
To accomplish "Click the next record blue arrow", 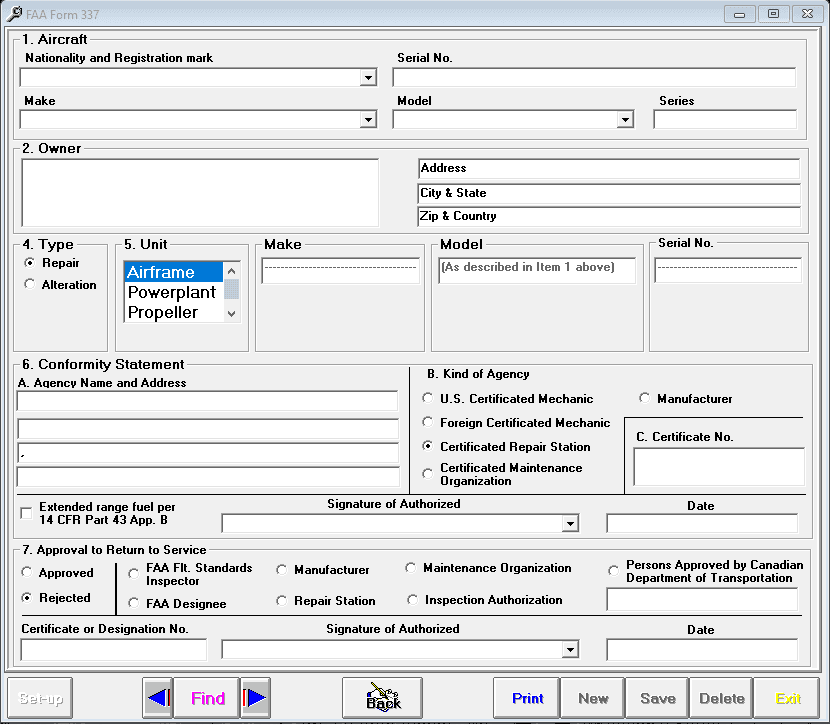I will coord(256,698).
